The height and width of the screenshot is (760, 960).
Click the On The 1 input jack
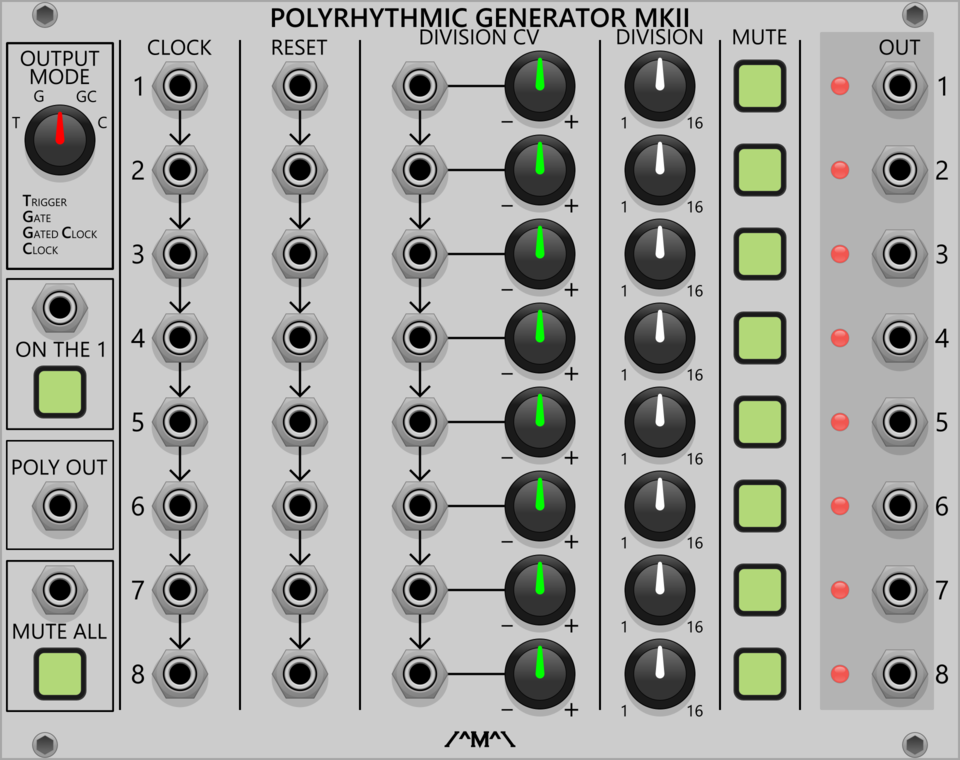point(60,307)
